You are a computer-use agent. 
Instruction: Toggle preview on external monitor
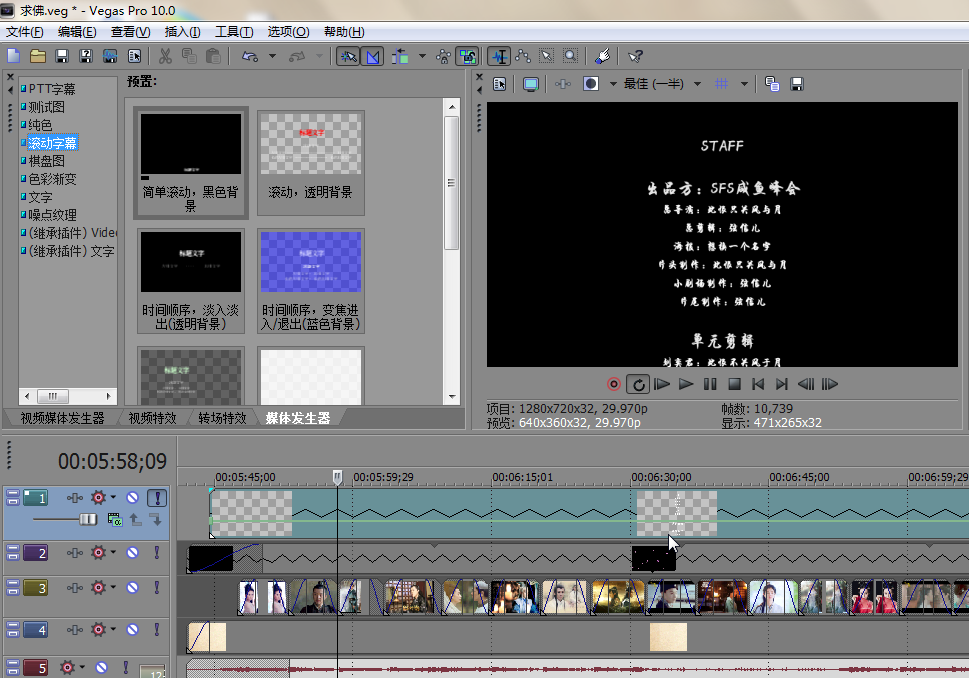coord(530,83)
